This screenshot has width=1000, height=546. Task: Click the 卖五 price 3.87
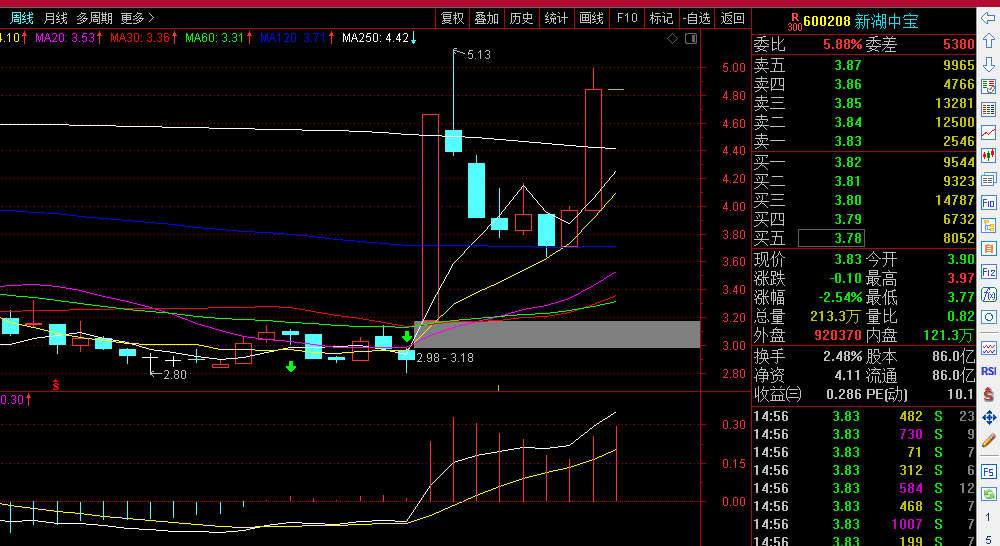point(848,66)
